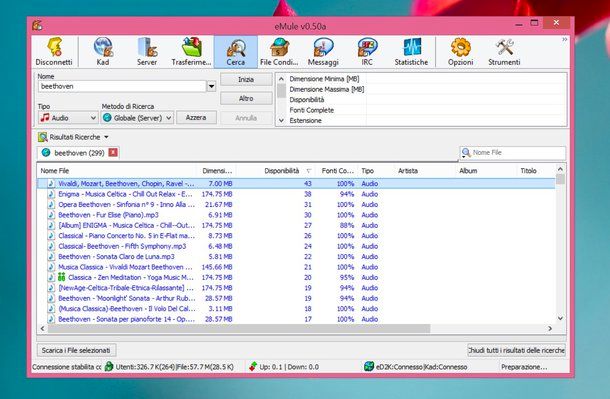Open the filter magnifier dropdown icon

[x=466, y=153]
